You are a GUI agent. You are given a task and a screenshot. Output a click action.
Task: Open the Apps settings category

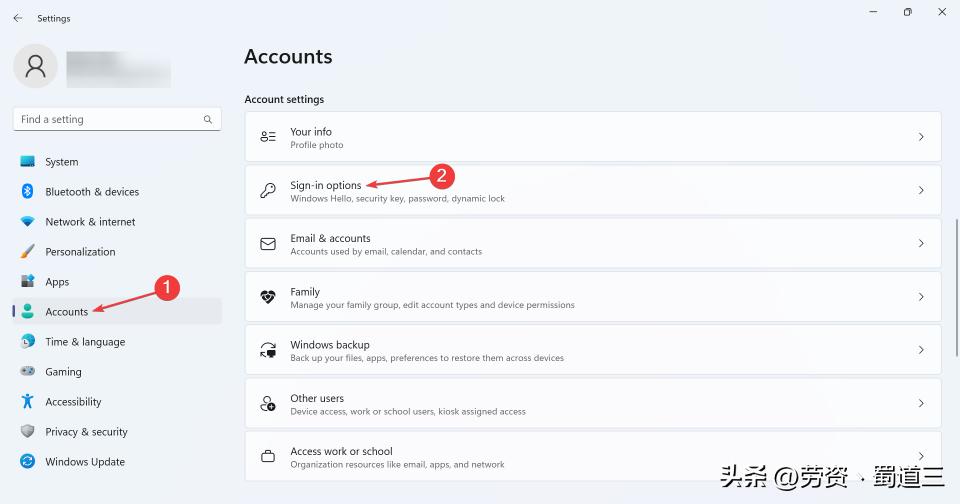[x=57, y=282]
